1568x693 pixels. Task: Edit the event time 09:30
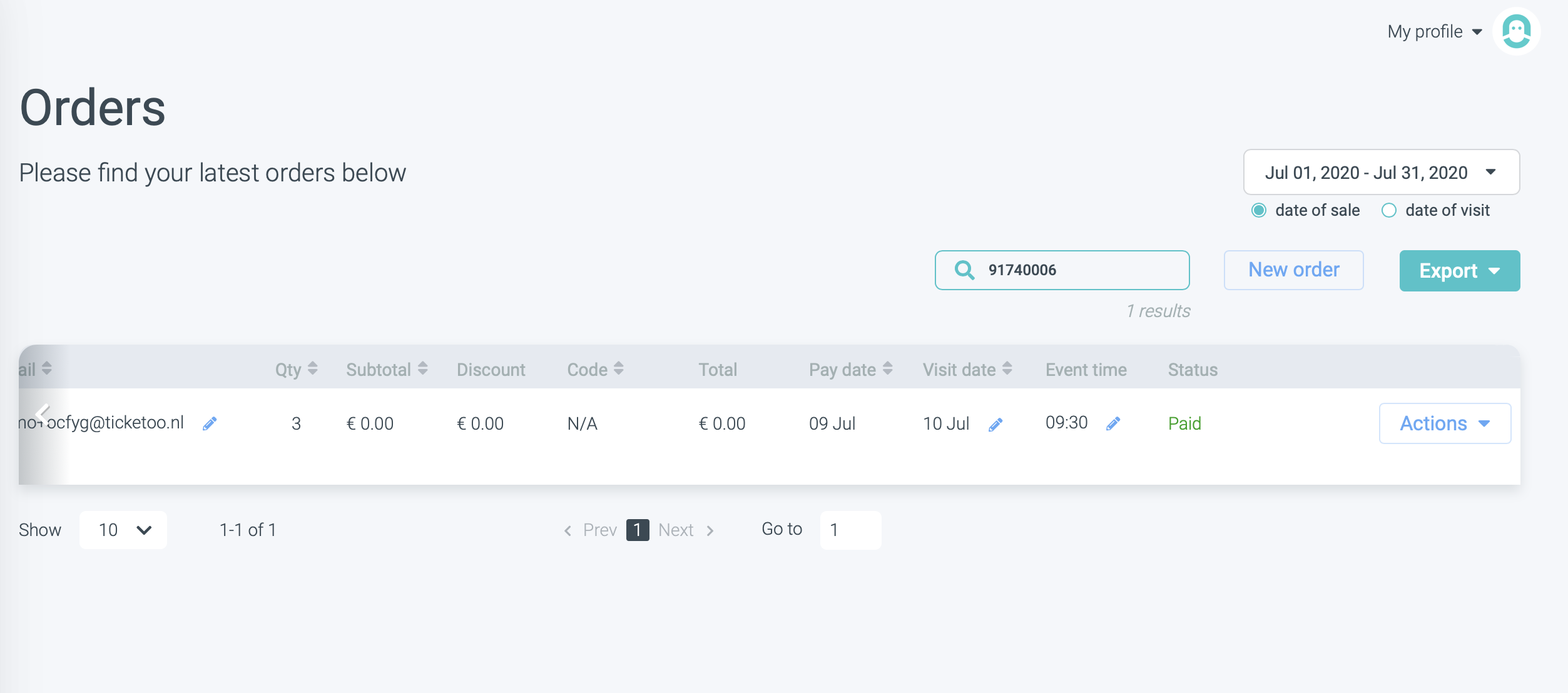point(1113,424)
